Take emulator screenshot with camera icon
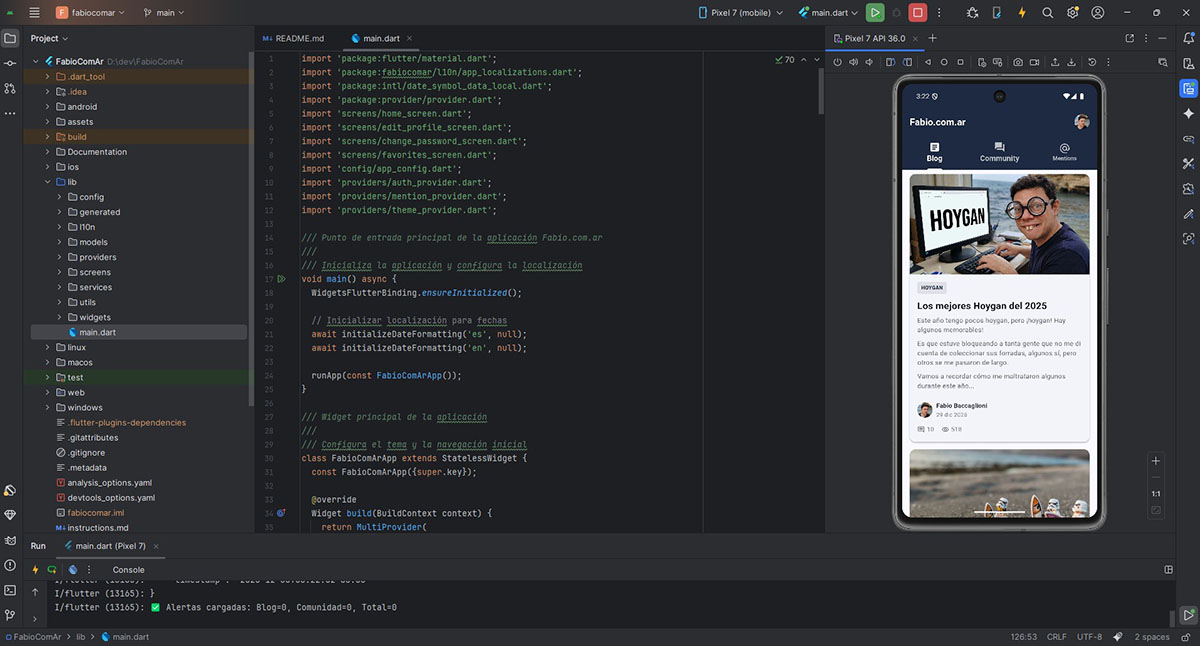The width and height of the screenshot is (1200, 646). click(x=1018, y=62)
